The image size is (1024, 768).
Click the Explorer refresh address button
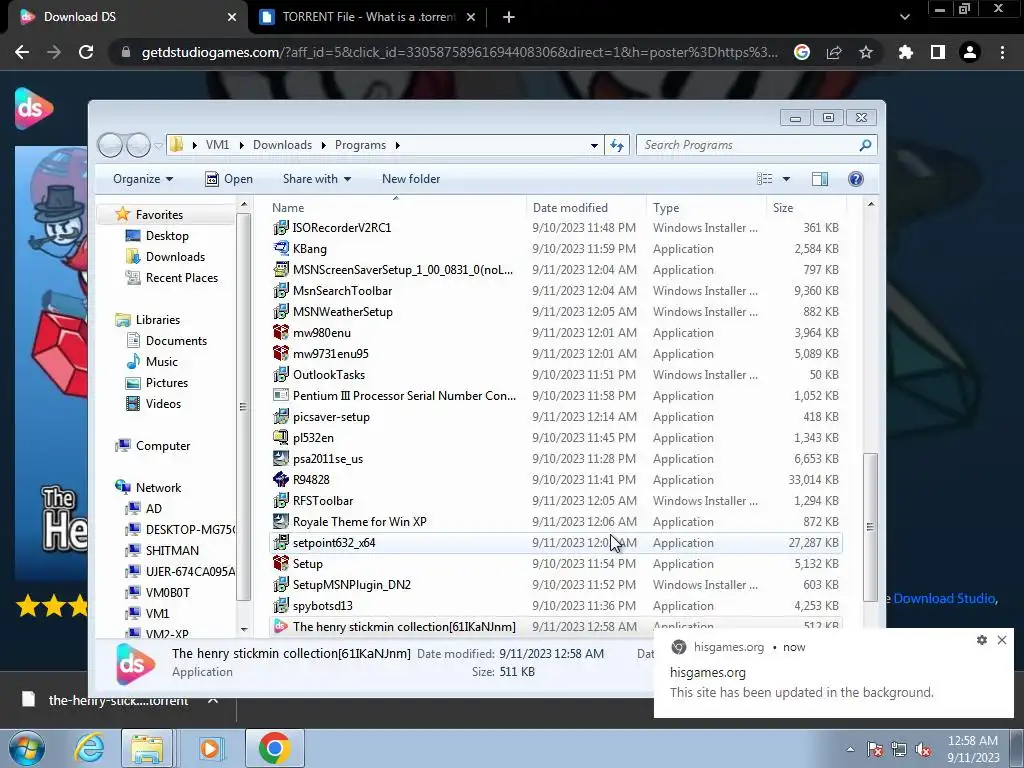[x=617, y=145]
